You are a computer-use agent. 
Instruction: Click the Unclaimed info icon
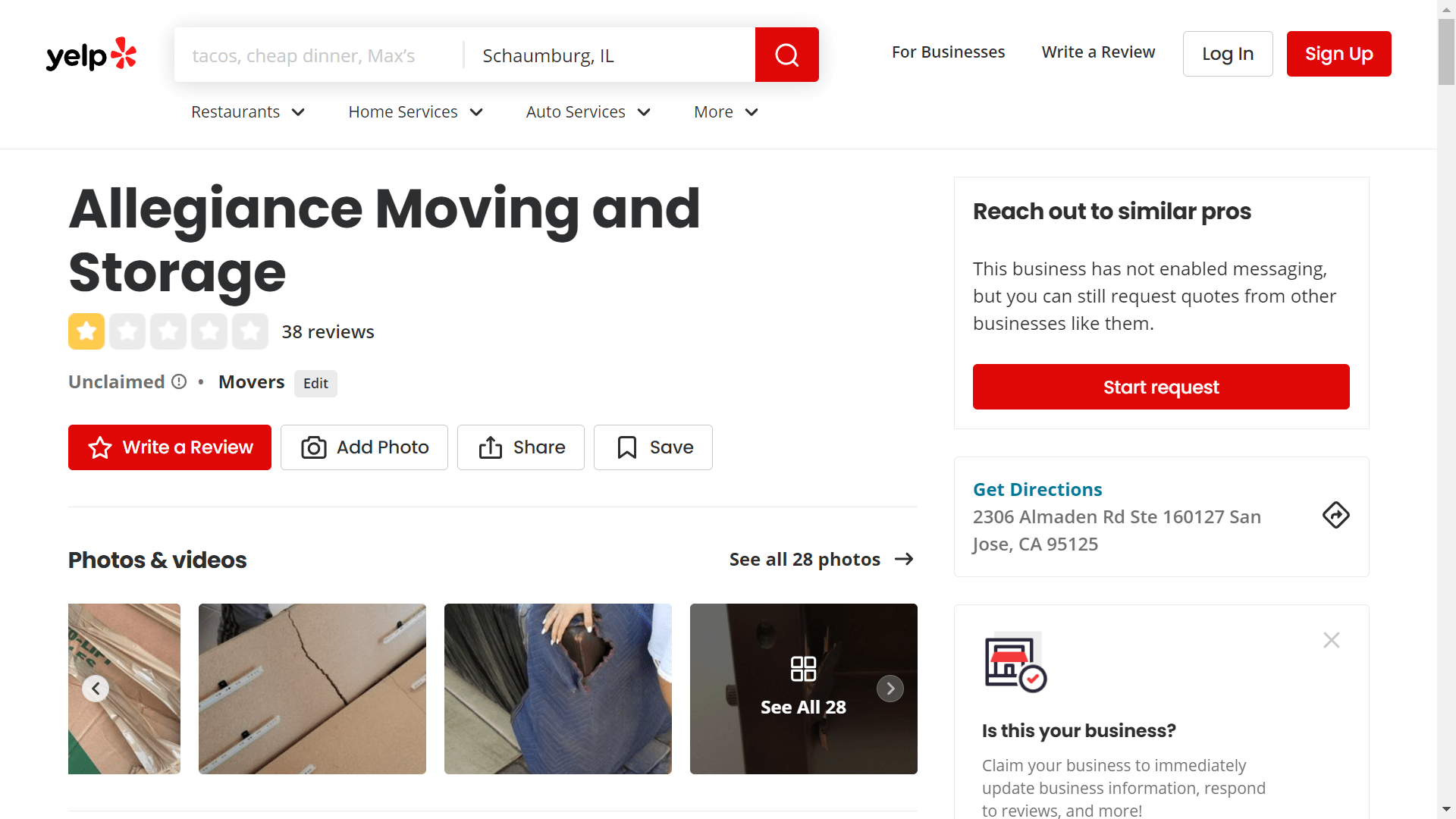coord(179,381)
